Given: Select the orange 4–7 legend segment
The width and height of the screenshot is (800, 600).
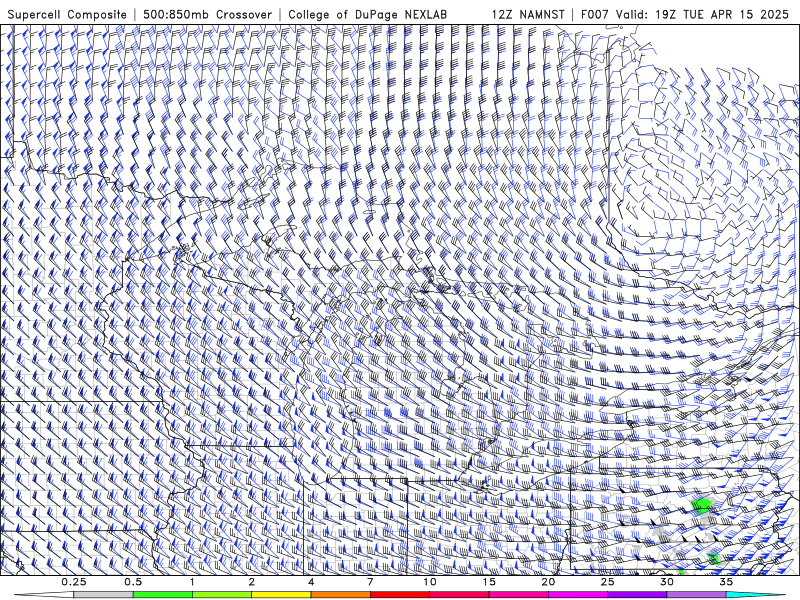Looking at the screenshot, I should coord(340,595).
